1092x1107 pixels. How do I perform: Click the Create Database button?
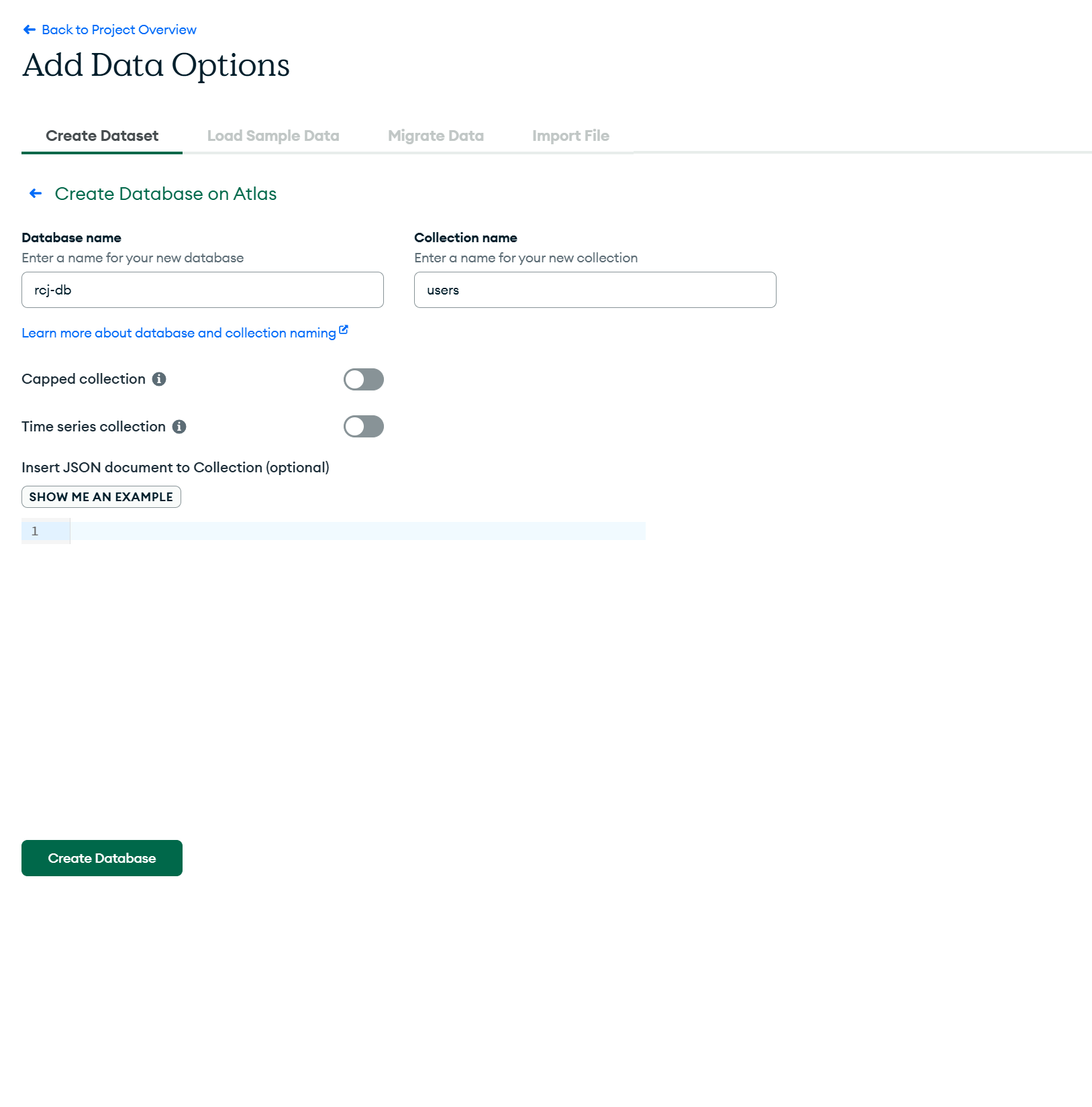(x=102, y=858)
